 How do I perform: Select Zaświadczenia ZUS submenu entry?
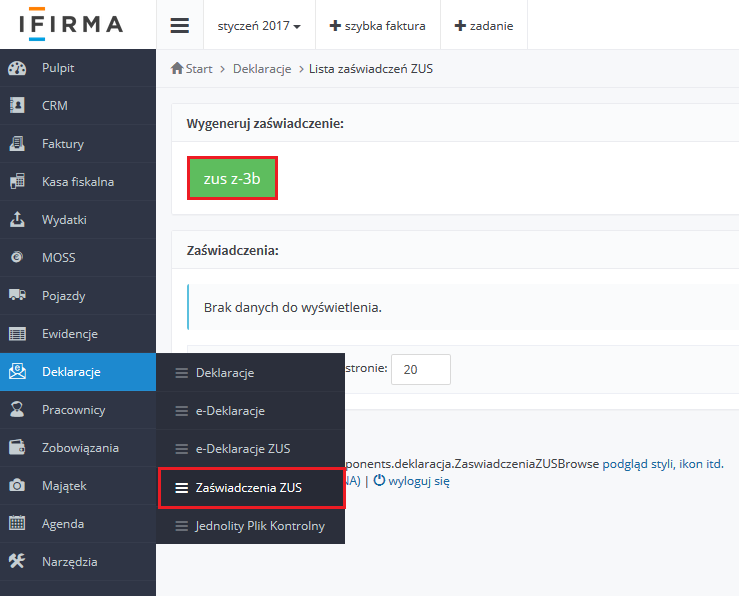(x=251, y=488)
